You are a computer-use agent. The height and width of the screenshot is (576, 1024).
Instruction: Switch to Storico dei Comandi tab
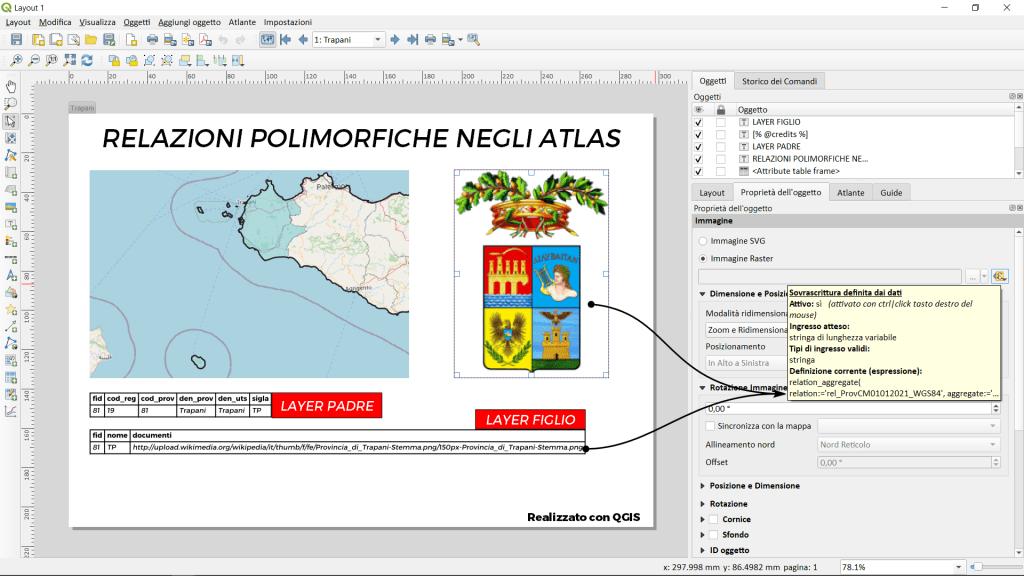781,81
